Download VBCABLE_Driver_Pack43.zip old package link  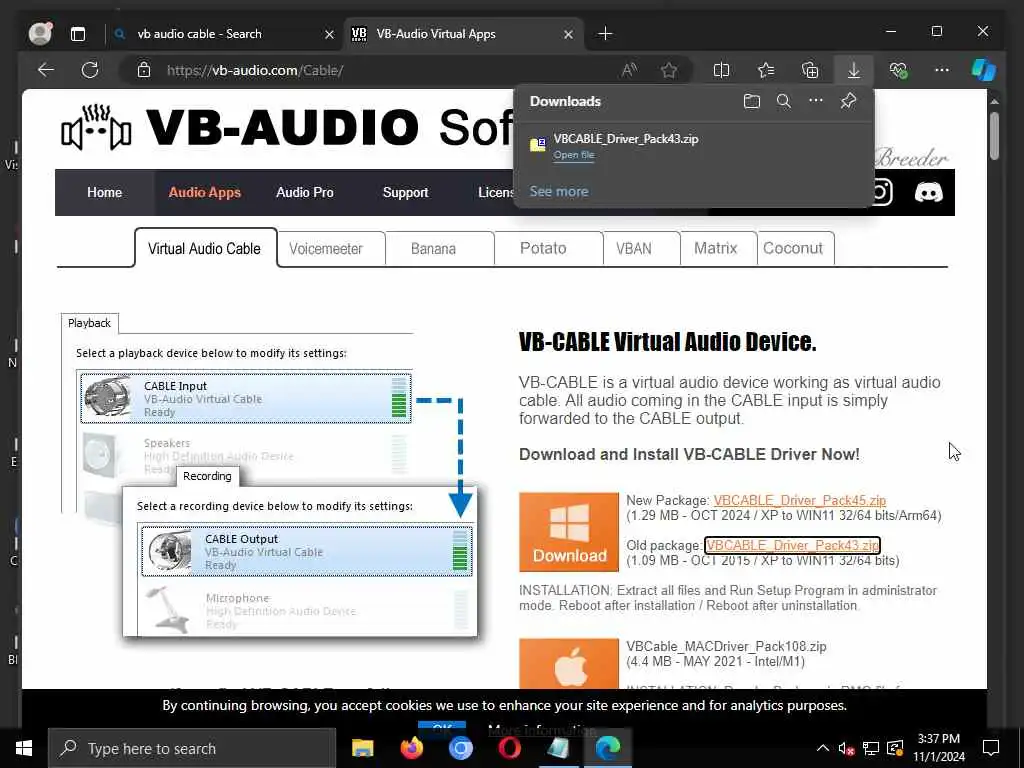point(792,545)
